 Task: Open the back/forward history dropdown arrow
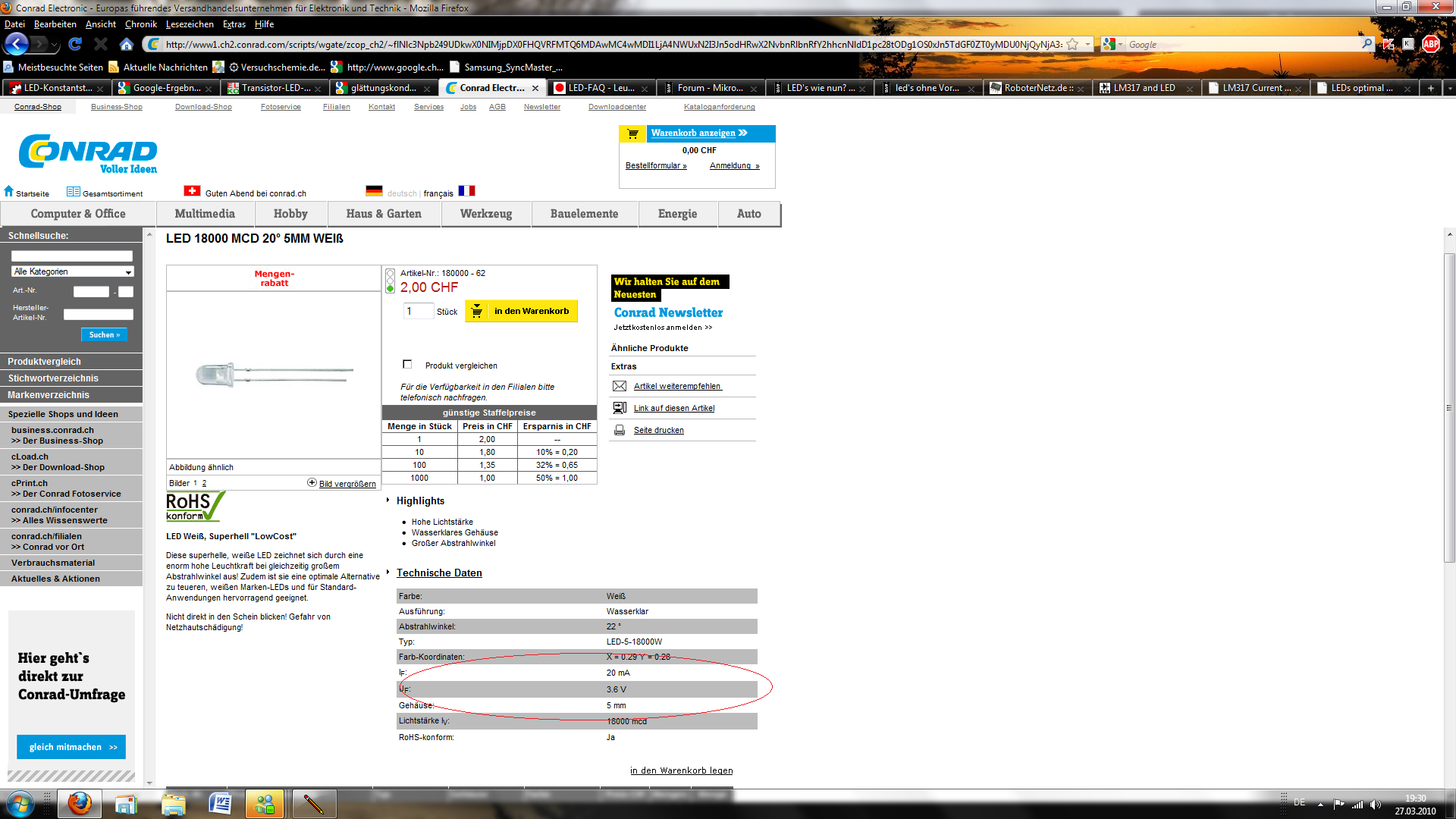click(55, 45)
